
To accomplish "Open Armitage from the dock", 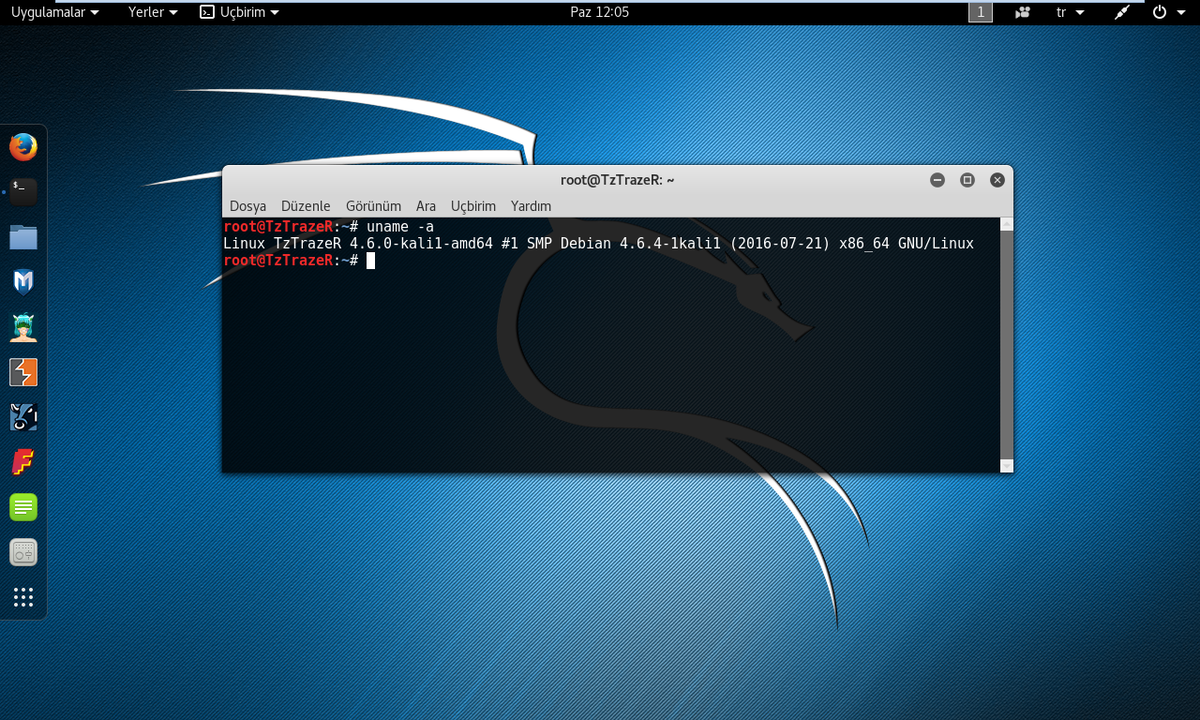I will [23, 327].
